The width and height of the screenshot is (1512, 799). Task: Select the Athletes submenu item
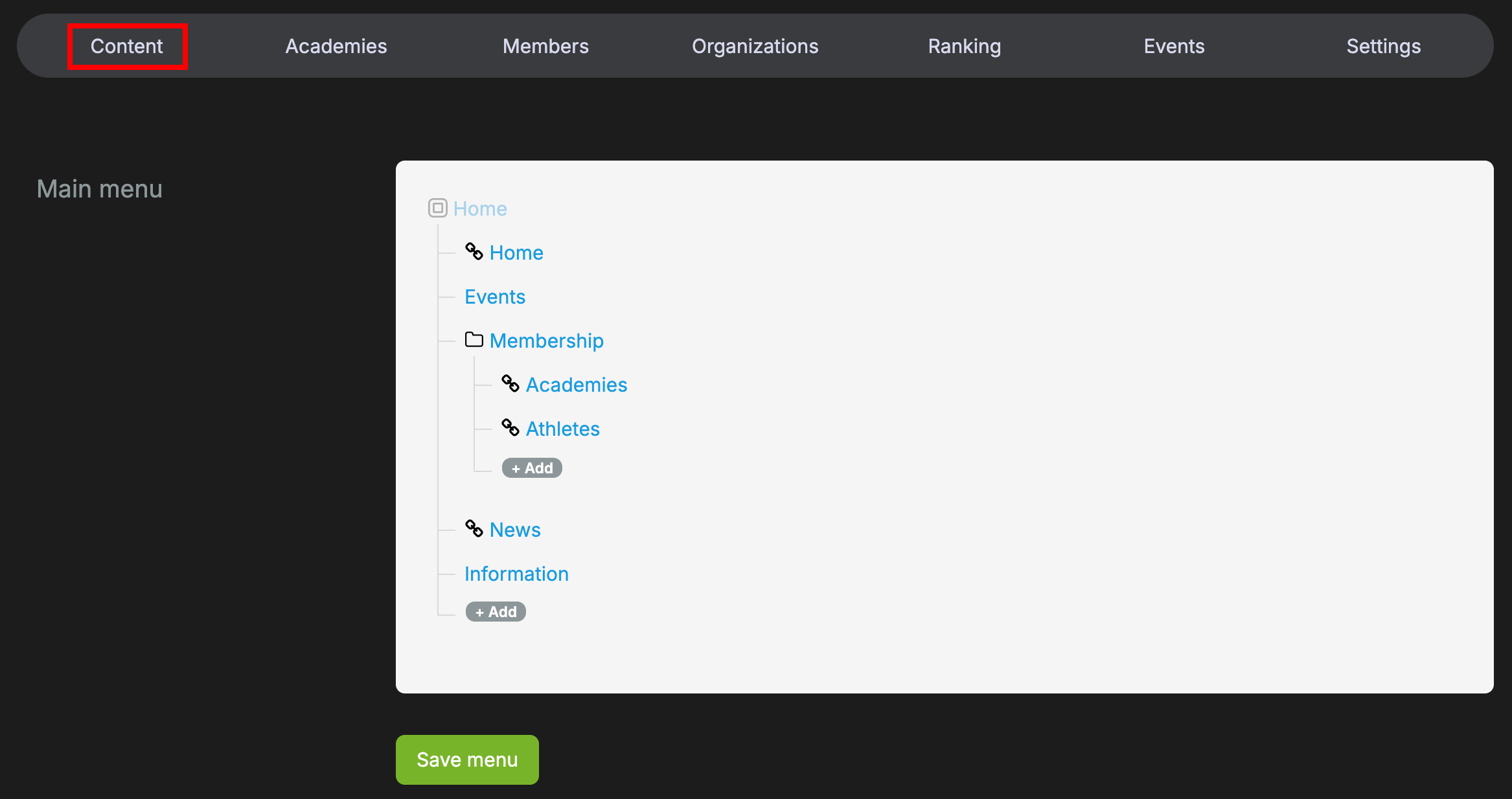point(562,429)
